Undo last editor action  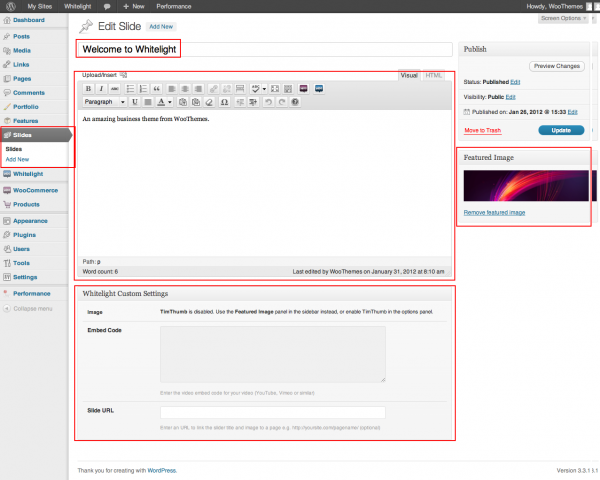(x=269, y=102)
